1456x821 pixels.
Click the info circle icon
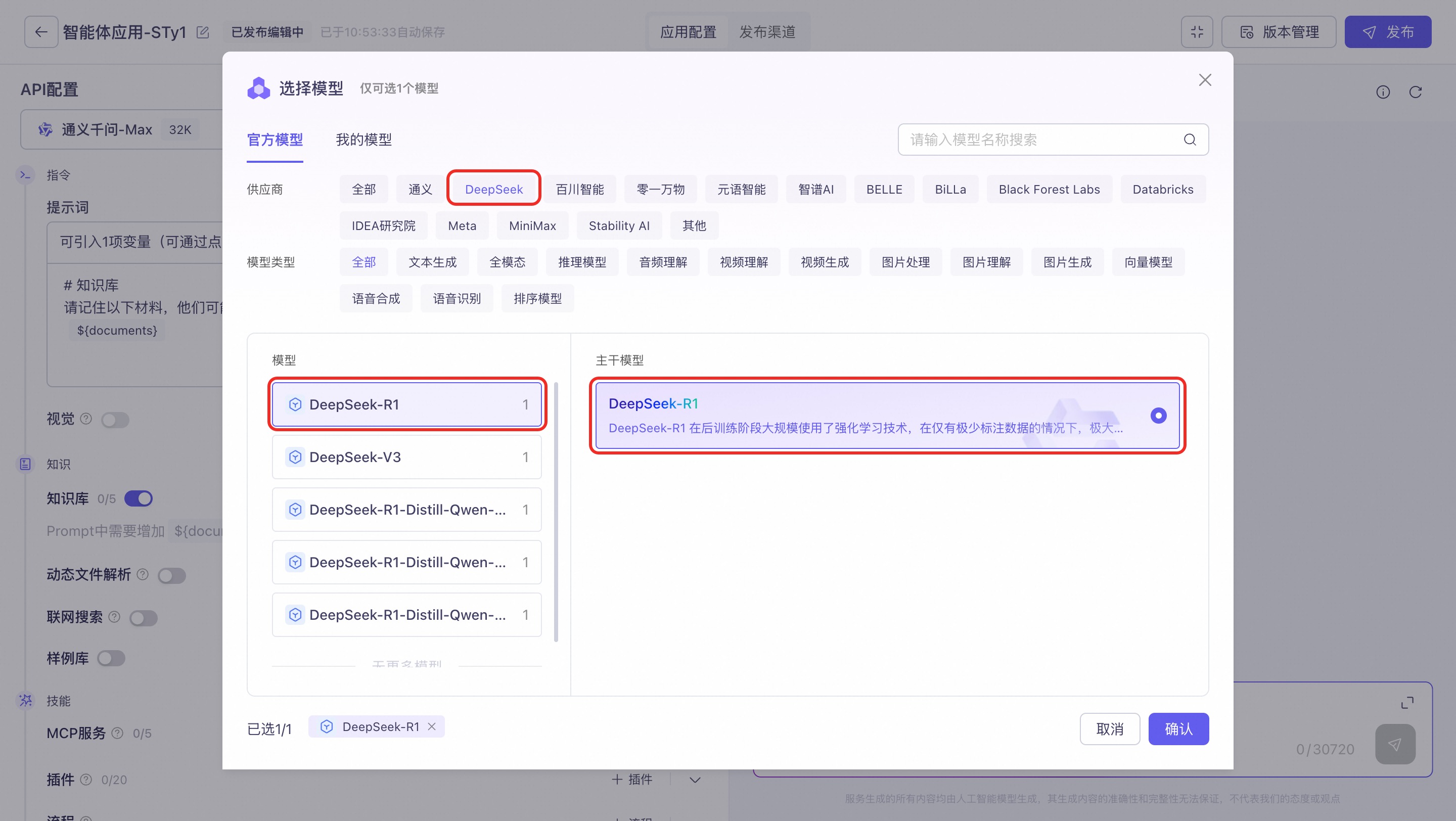click(1383, 92)
